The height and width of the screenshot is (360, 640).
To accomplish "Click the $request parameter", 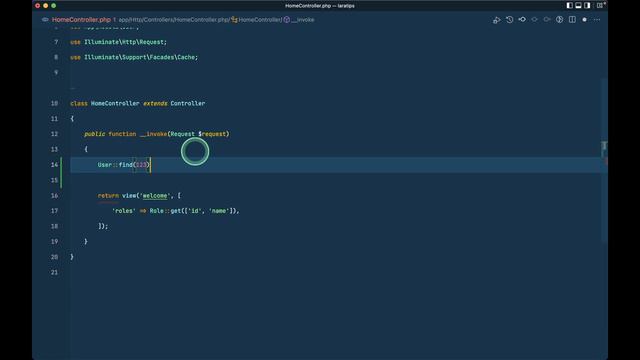I will click(x=212, y=134).
